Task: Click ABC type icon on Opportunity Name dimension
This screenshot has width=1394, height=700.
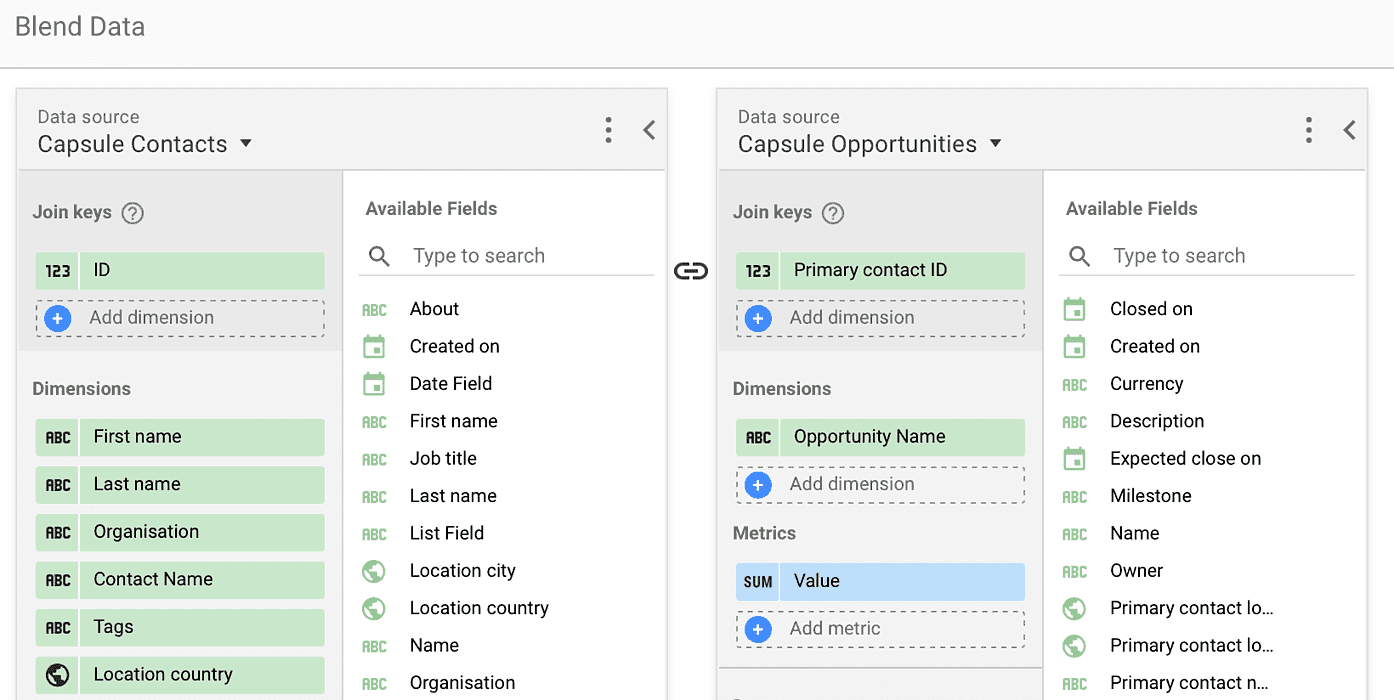Action: coord(758,437)
